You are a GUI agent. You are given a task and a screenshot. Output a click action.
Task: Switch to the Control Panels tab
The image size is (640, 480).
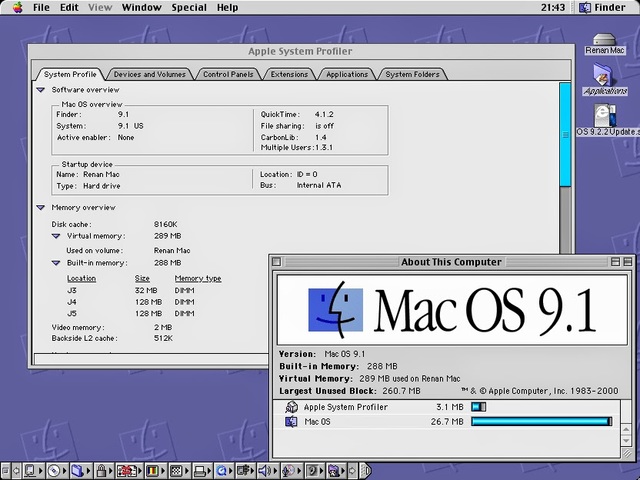(228, 74)
